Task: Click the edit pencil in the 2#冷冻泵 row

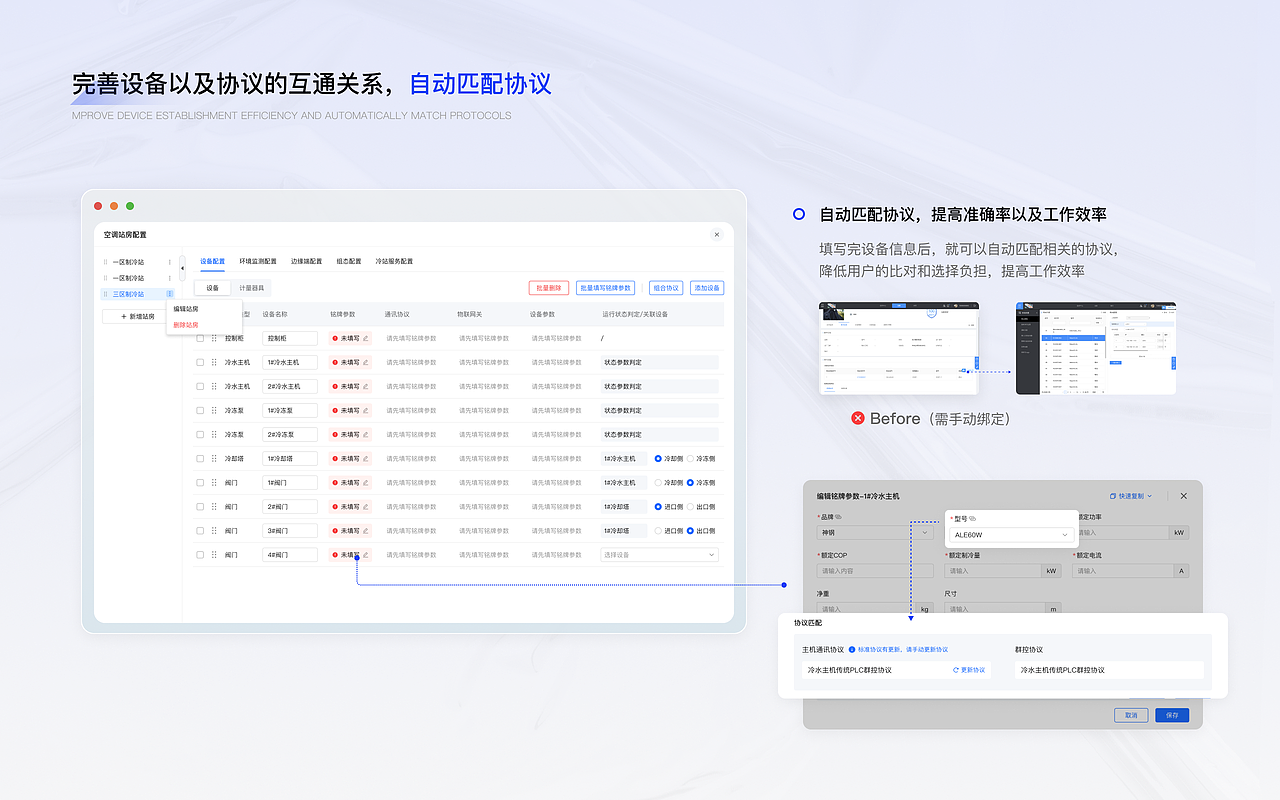Action: (366, 435)
